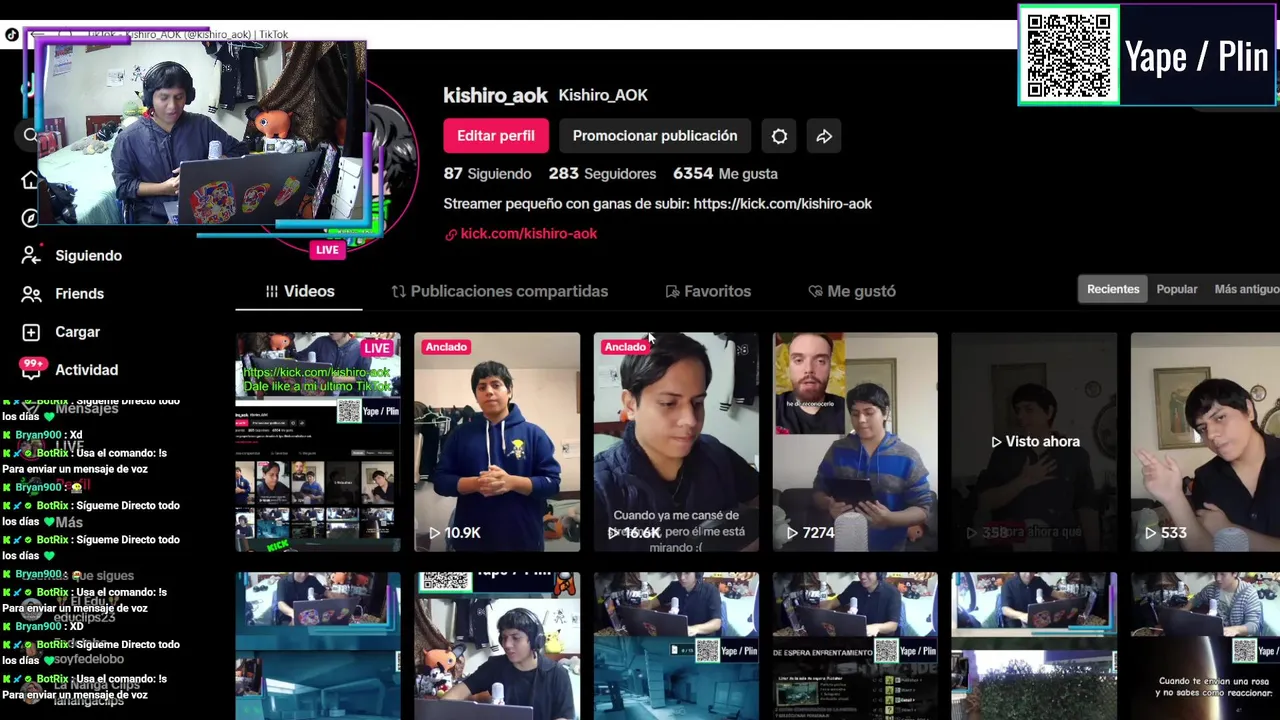This screenshot has height=720, width=1280.
Task: Click the share profile arrow icon
Action: (824, 136)
